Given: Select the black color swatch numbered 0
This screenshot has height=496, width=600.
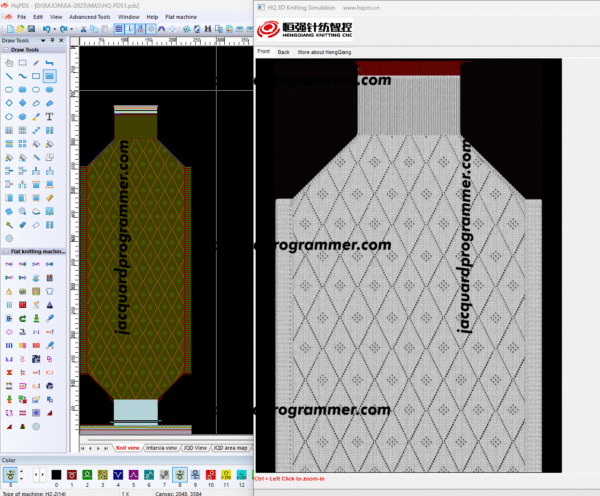Looking at the screenshot, I should pyautogui.click(x=56, y=473).
